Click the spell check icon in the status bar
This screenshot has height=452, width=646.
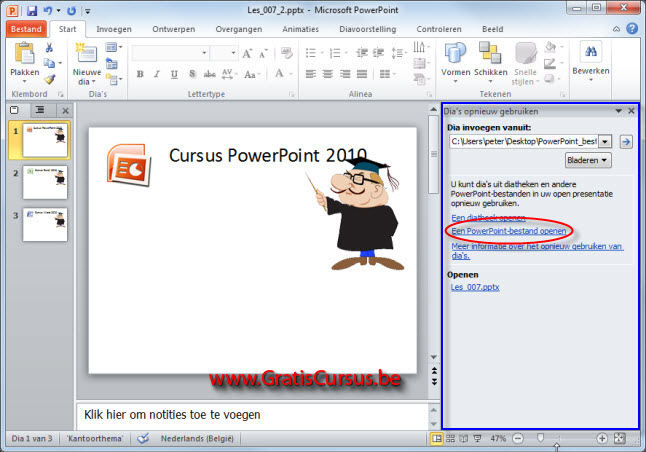(143, 438)
